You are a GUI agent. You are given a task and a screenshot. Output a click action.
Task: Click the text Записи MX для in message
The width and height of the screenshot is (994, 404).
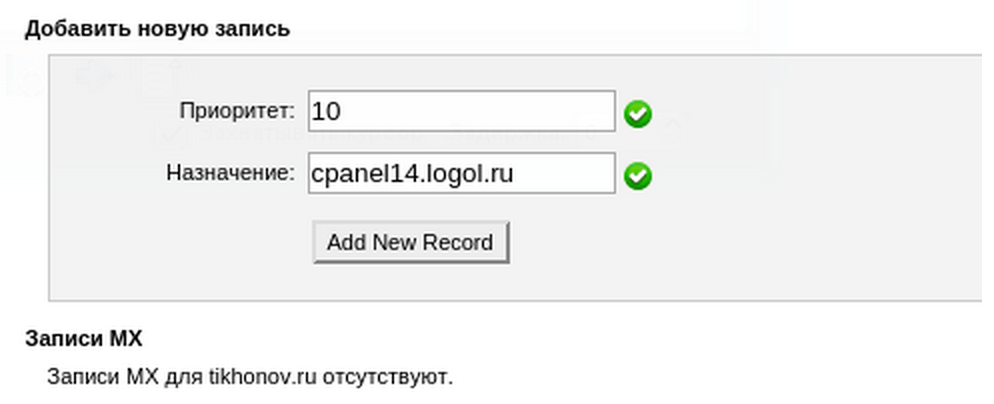point(125,377)
